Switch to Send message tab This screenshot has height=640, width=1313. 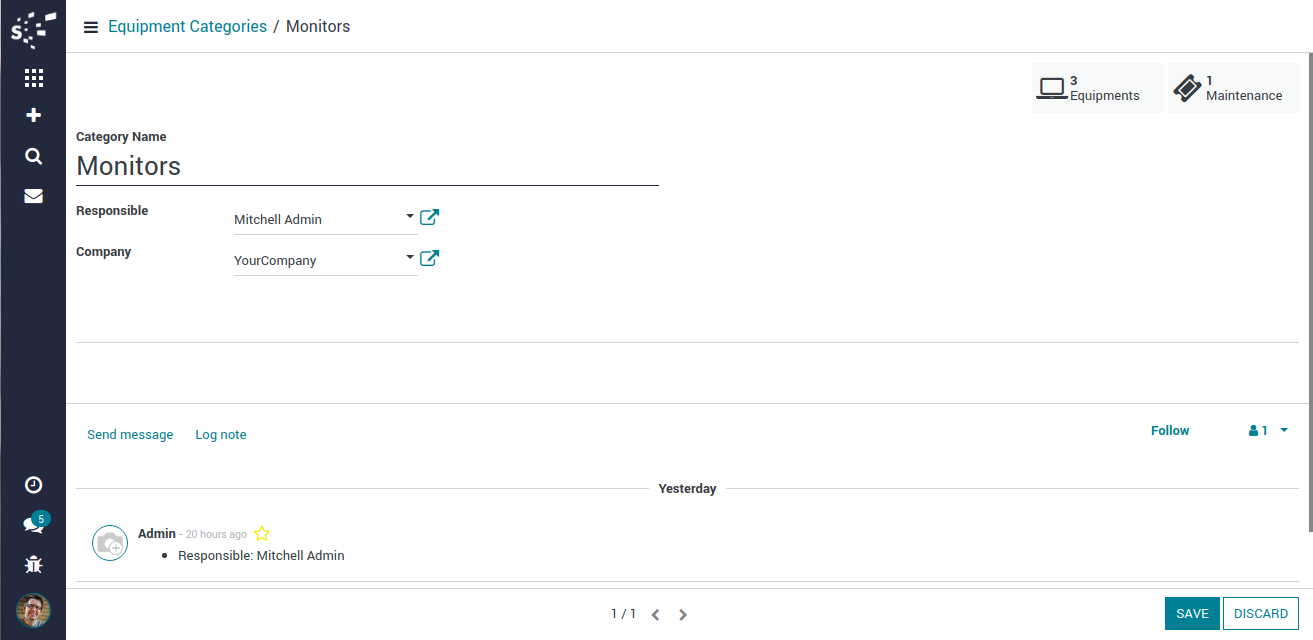(130, 435)
